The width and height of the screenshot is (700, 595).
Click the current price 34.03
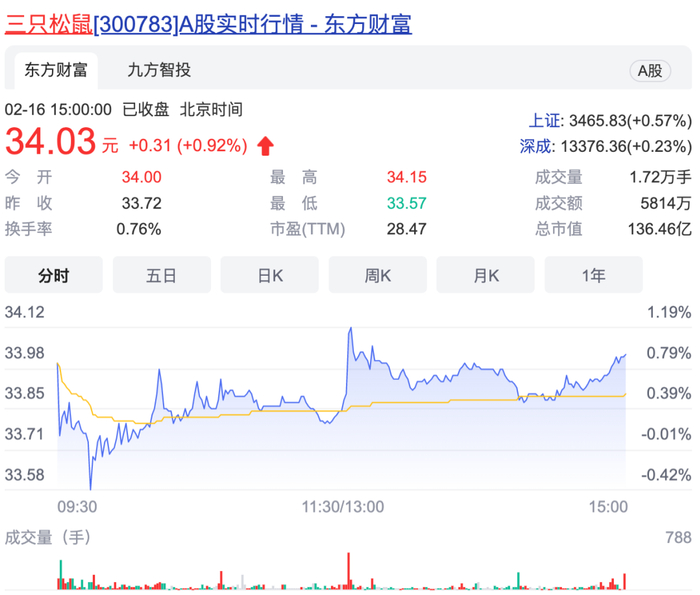tap(50, 141)
